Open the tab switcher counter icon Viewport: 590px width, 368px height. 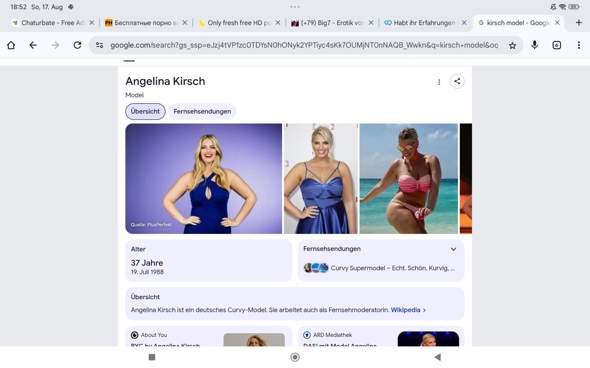(x=557, y=45)
